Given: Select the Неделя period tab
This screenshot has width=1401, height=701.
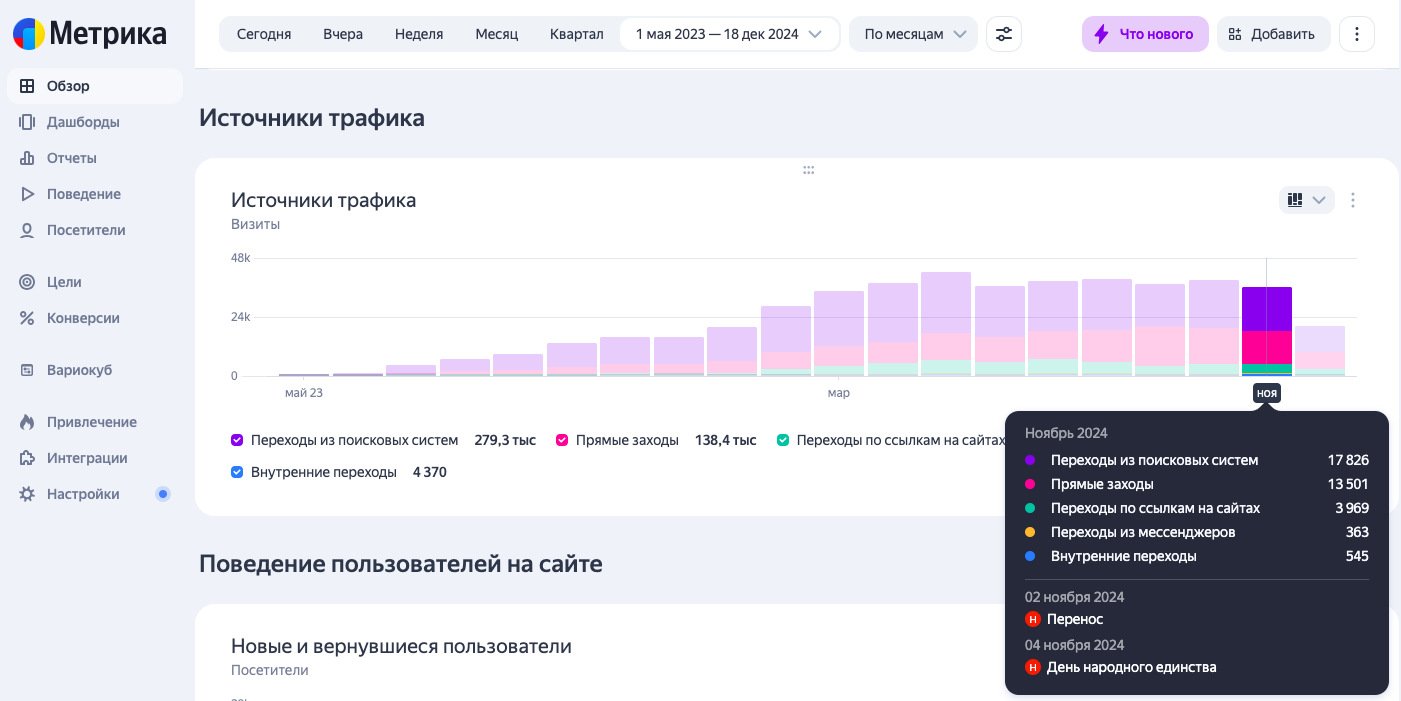Looking at the screenshot, I should point(419,34).
